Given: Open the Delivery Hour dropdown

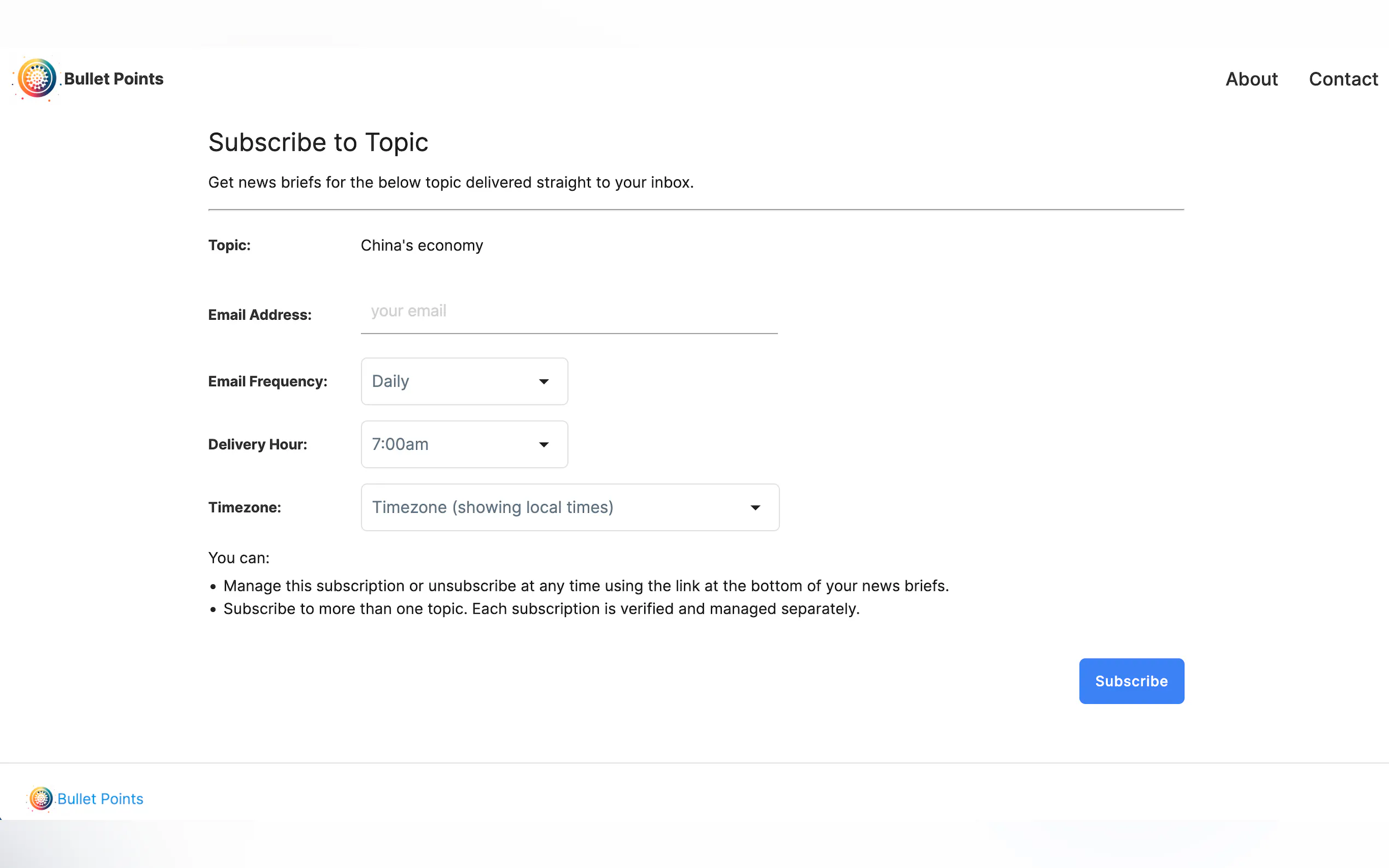Looking at the screenshot, I should (454, 444).
